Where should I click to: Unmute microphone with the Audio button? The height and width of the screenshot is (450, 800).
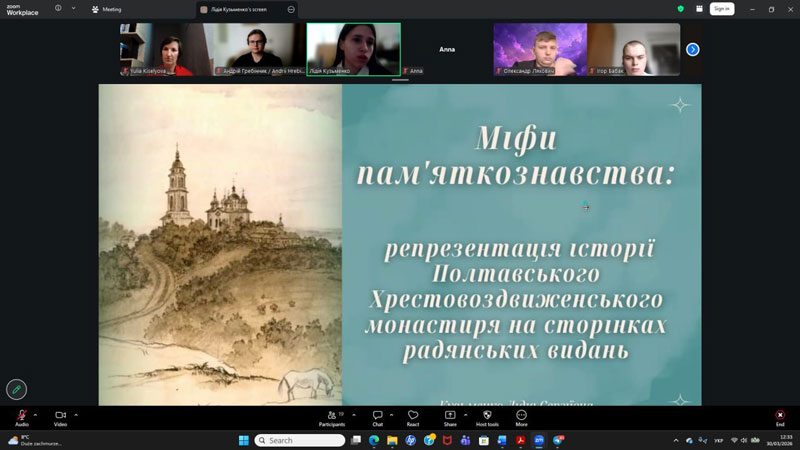21,415
